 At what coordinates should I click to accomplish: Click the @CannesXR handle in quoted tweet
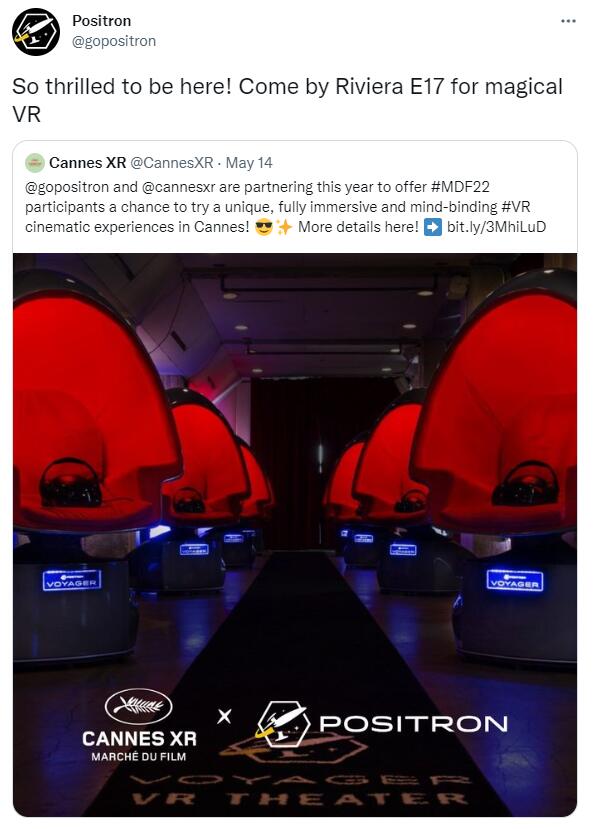[x=171, y=163]
